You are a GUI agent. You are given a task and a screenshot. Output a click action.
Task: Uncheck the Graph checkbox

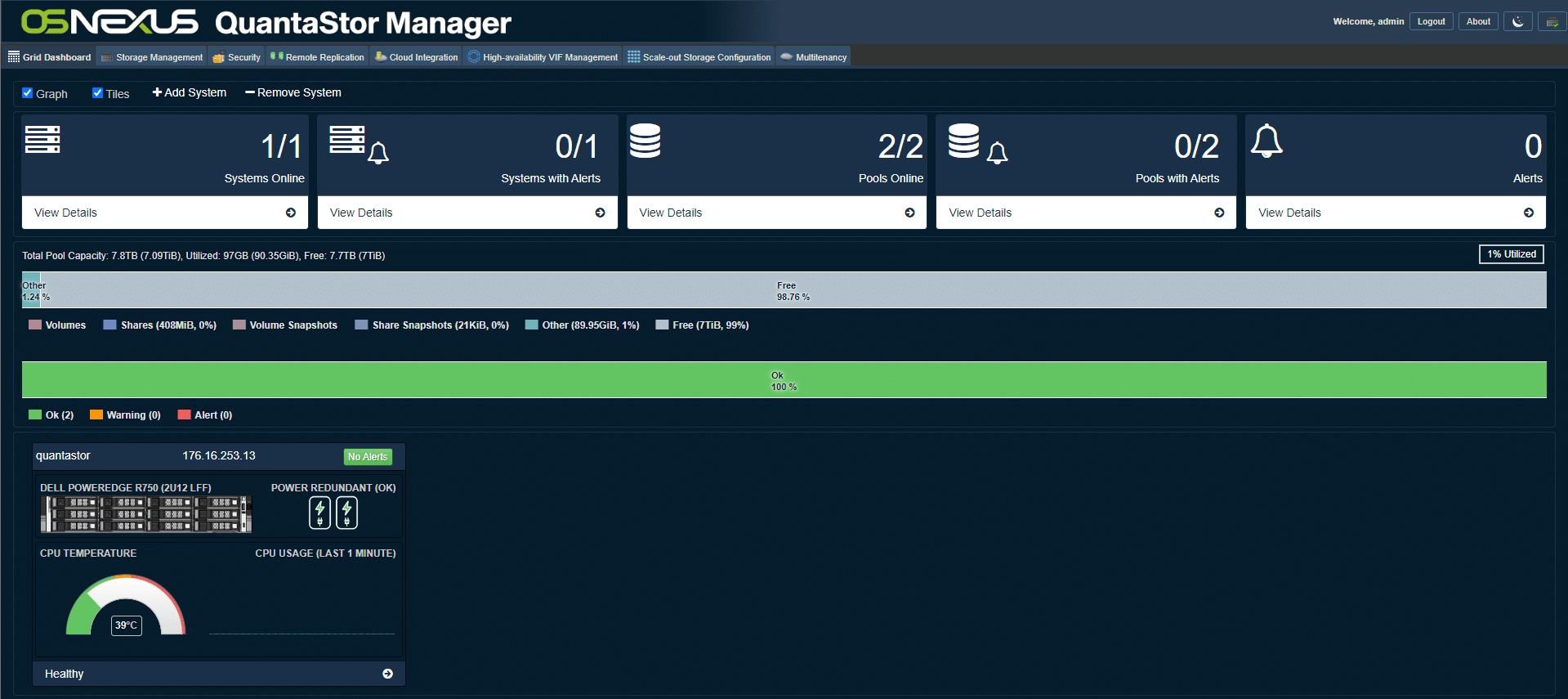pyautogui.click(x=27, y=93)
